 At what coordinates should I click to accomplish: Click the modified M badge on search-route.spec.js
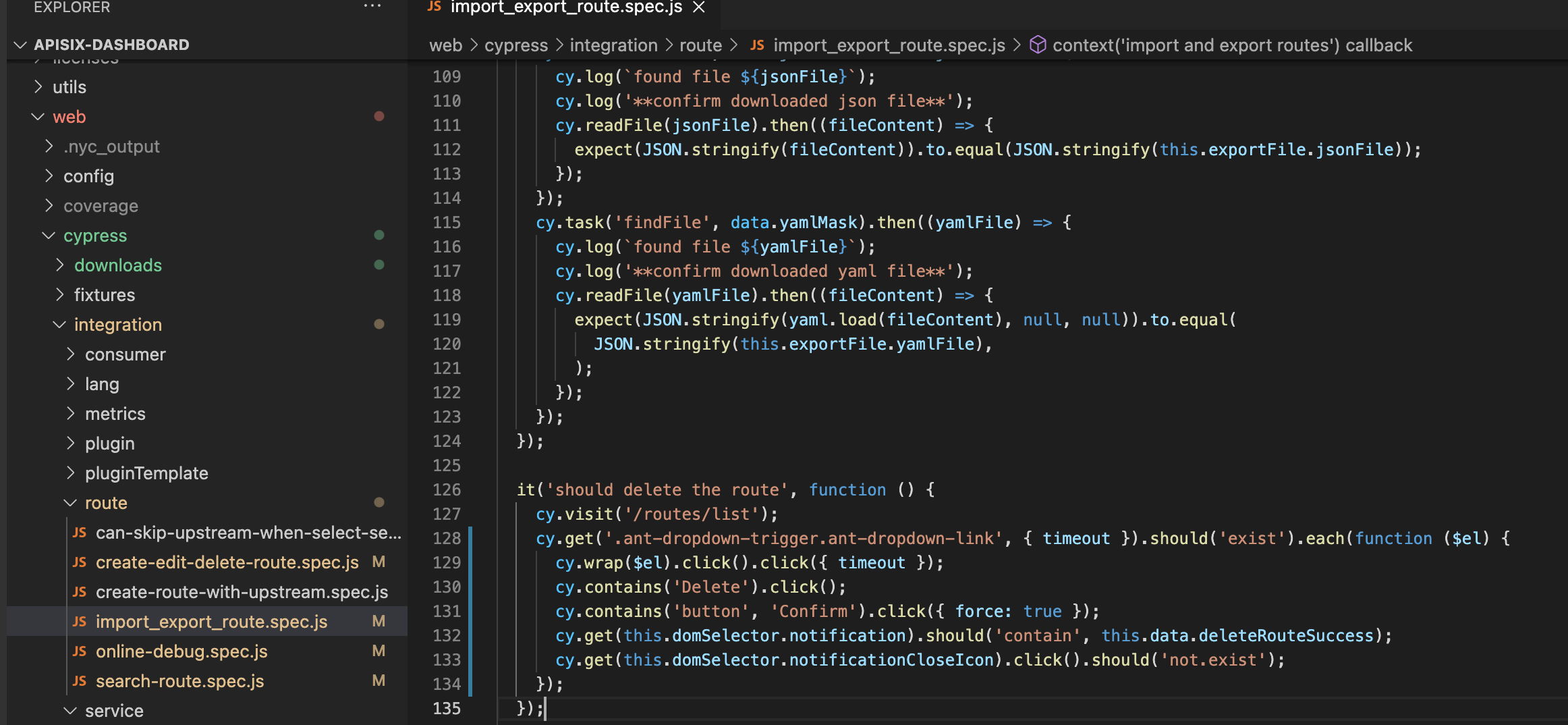[379, 680]
